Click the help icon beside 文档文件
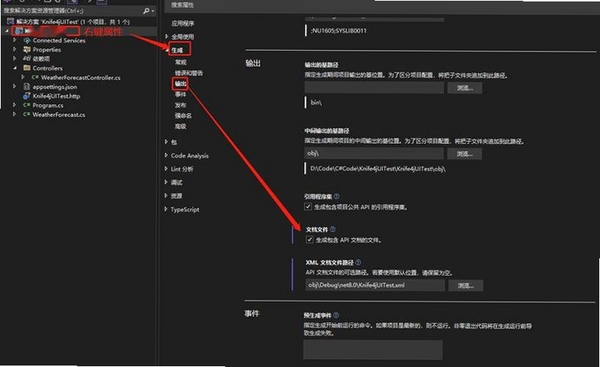 click(333, 229)
